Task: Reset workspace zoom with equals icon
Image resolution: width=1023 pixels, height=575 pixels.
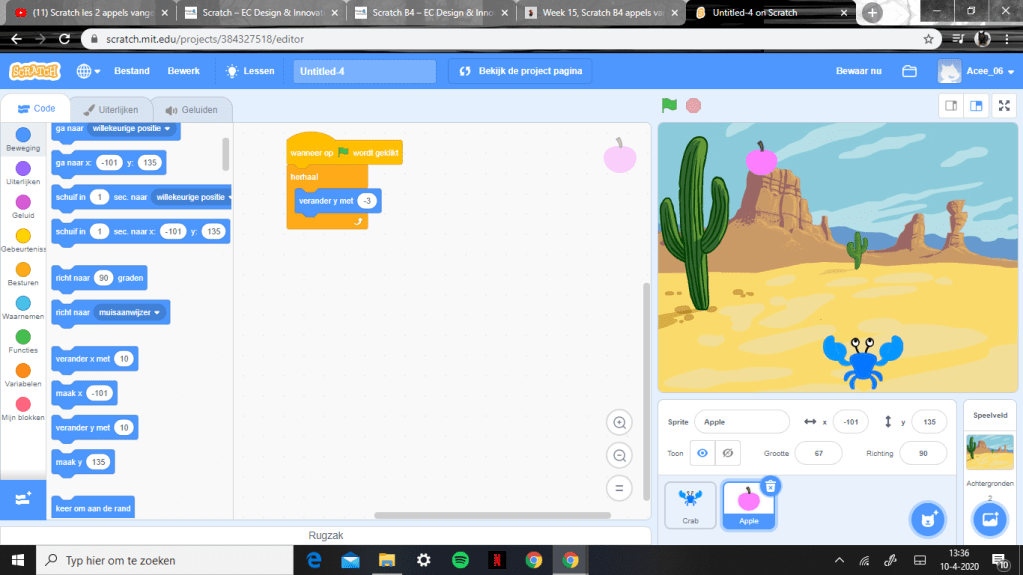Action: point(619,488)
